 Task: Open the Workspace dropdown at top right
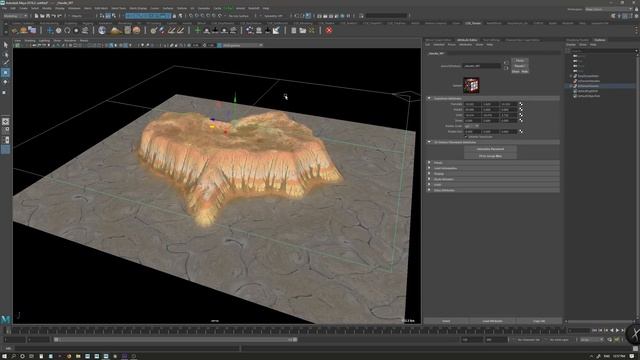click(x=609, y=9)
